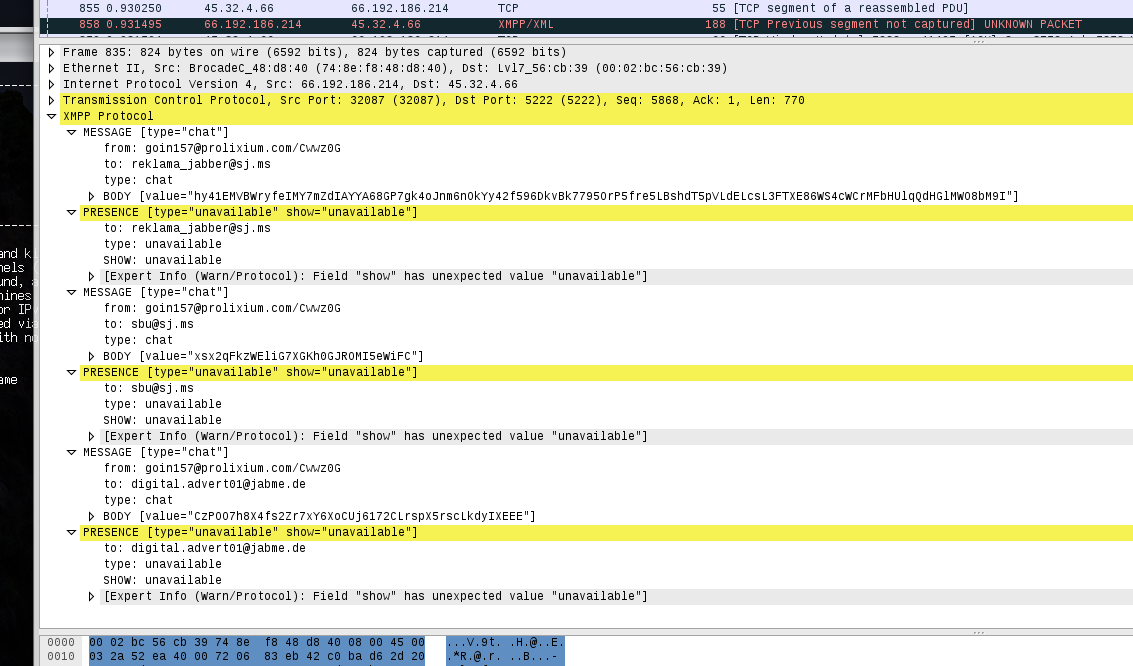Collapse first MESSAGE addressed to reklama_jabber@sj.ms
The width and height of the screenshot is (1133, 666).
[72, 132]
